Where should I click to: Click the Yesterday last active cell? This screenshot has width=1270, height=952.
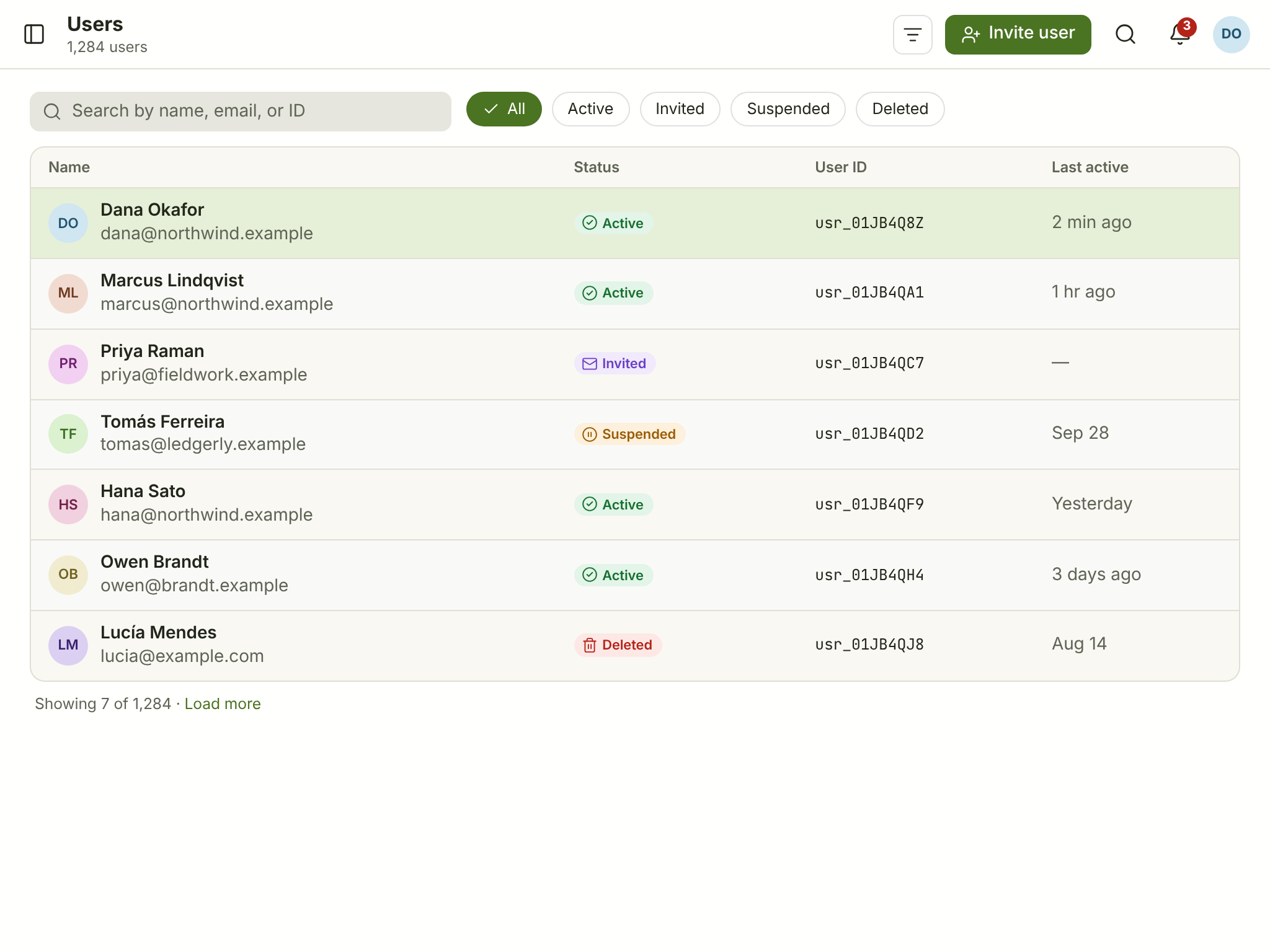click(1092, 504)
